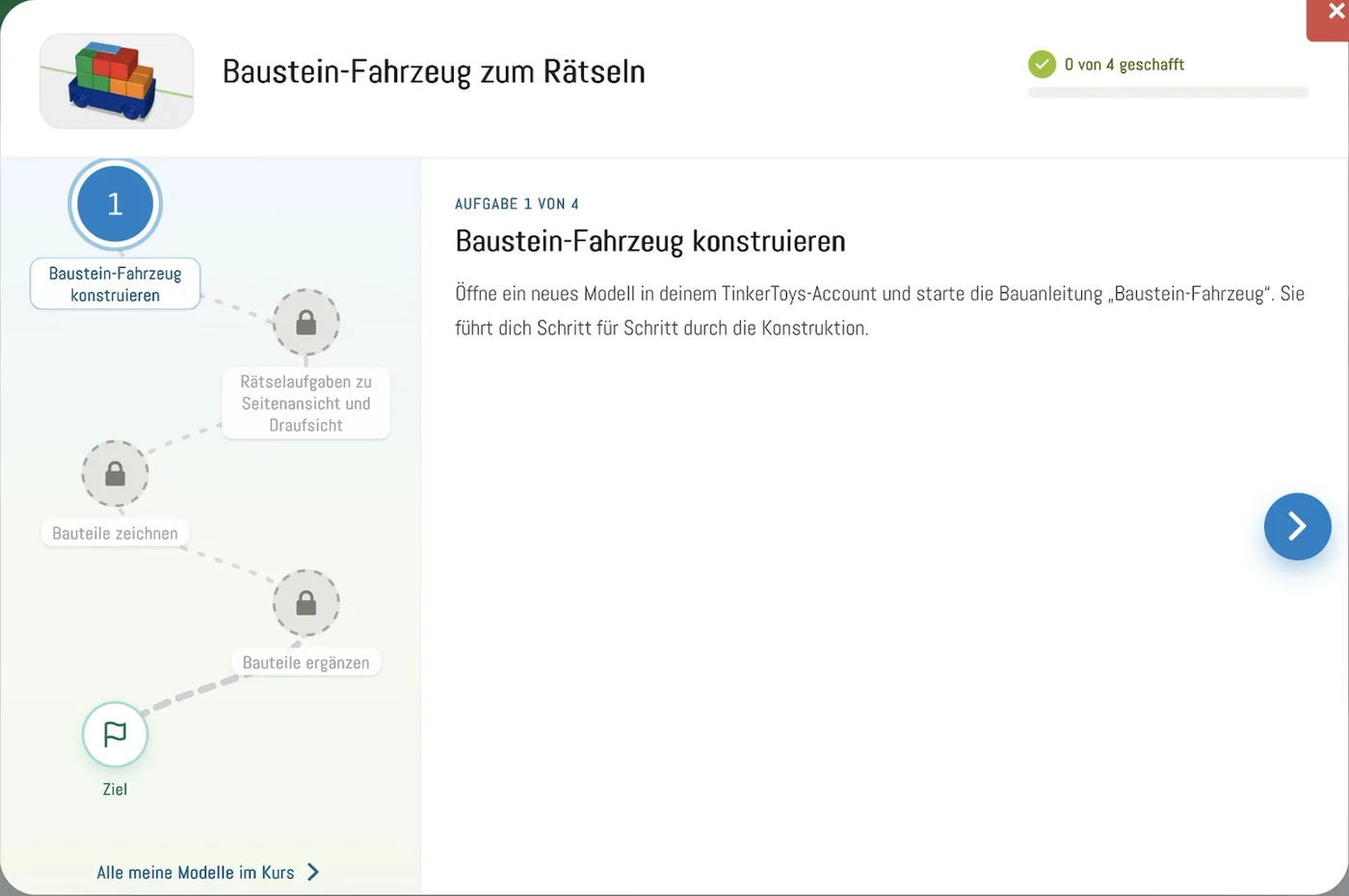Click the Ziel flag icon
The width and height of the screenshot is (1349, 896).
115,734
